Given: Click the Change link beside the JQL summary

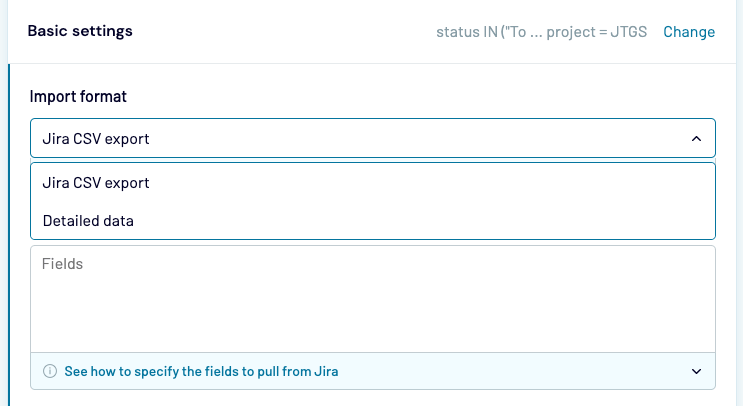Looking at the screenshot, I should click(688, 32).
